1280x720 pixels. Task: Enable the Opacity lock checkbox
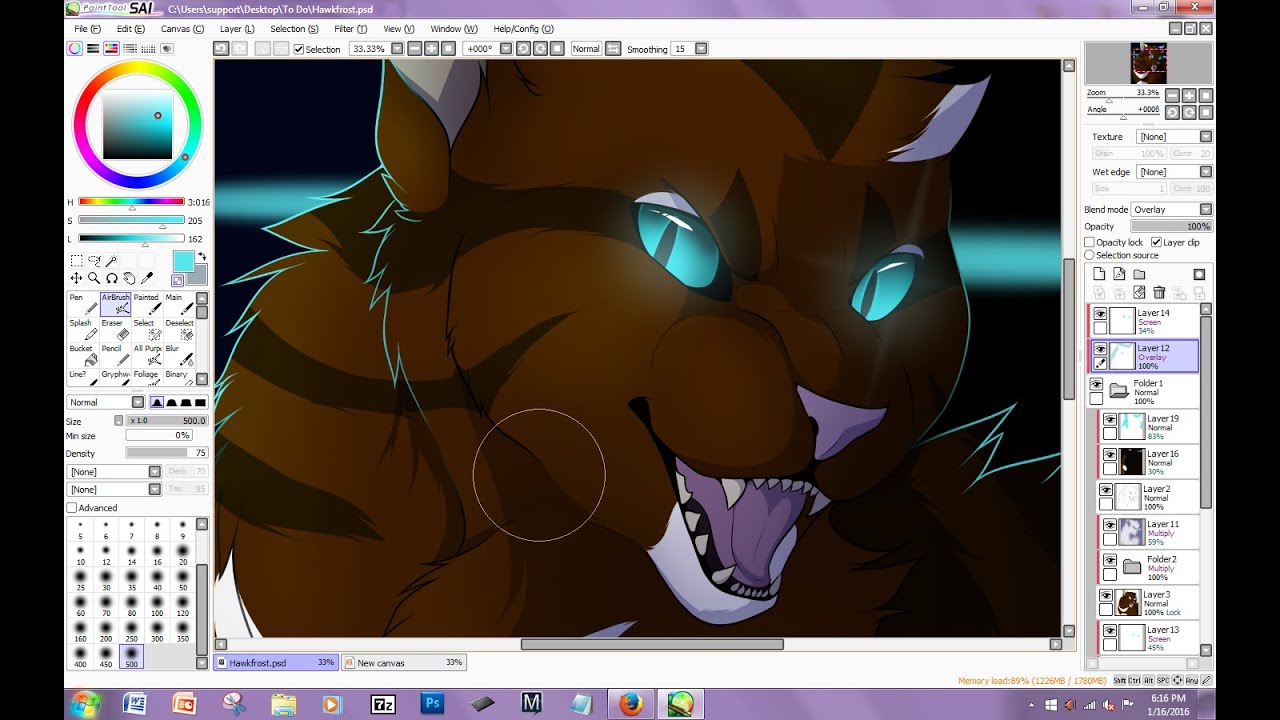[1090, 242]
